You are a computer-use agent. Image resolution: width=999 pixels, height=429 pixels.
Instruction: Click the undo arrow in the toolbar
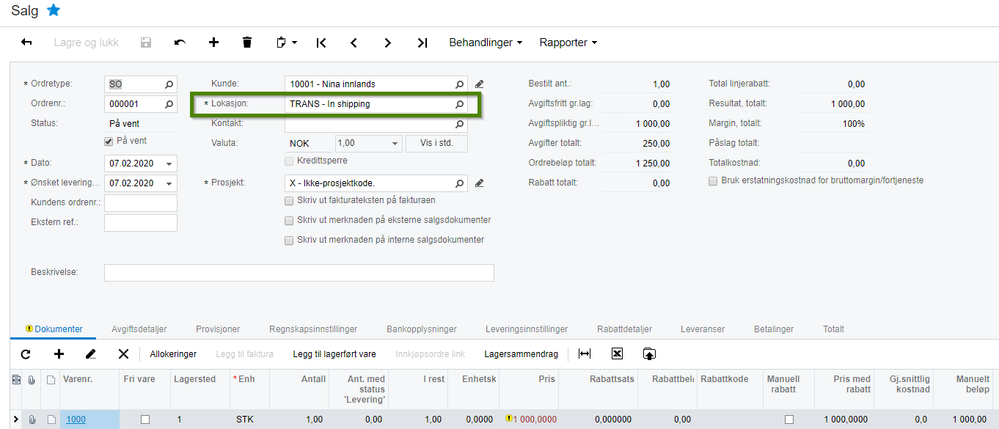tap(180, 43)
